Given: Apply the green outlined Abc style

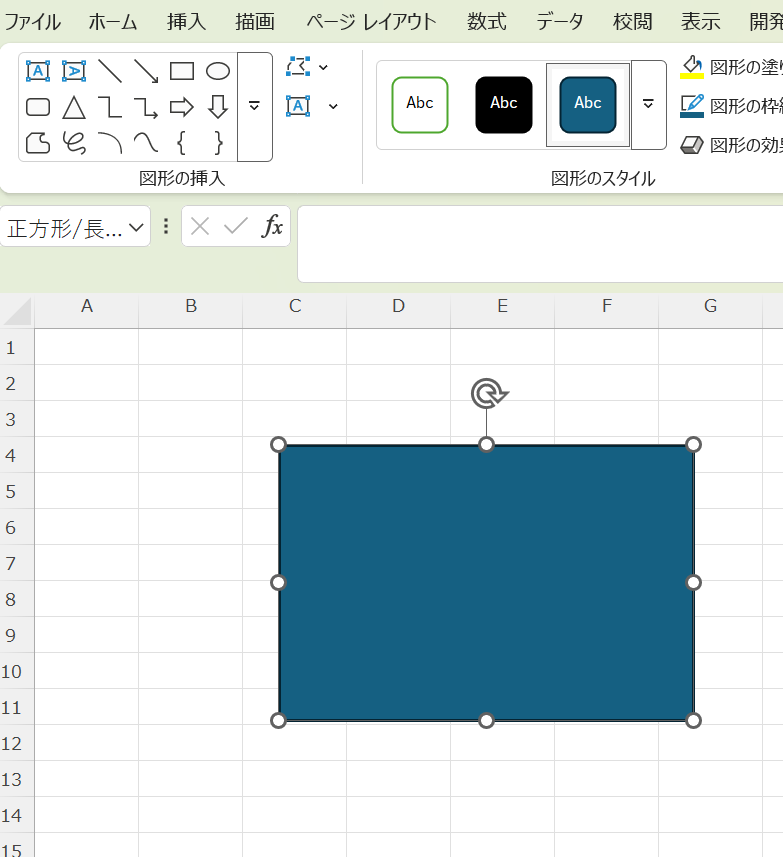Looking at the screenshot, I should coord(420,104).
